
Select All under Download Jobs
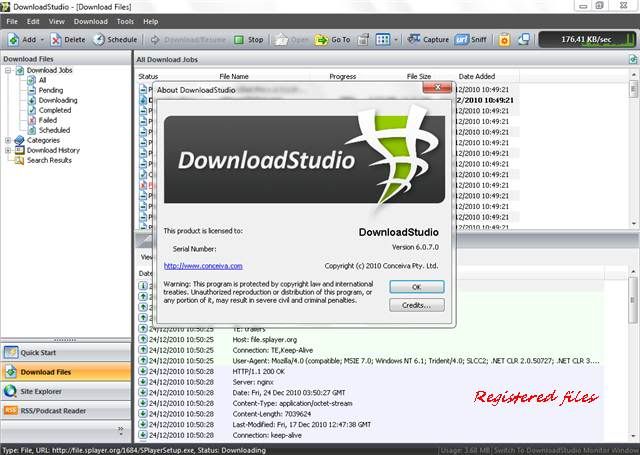(x=42, y=80)
